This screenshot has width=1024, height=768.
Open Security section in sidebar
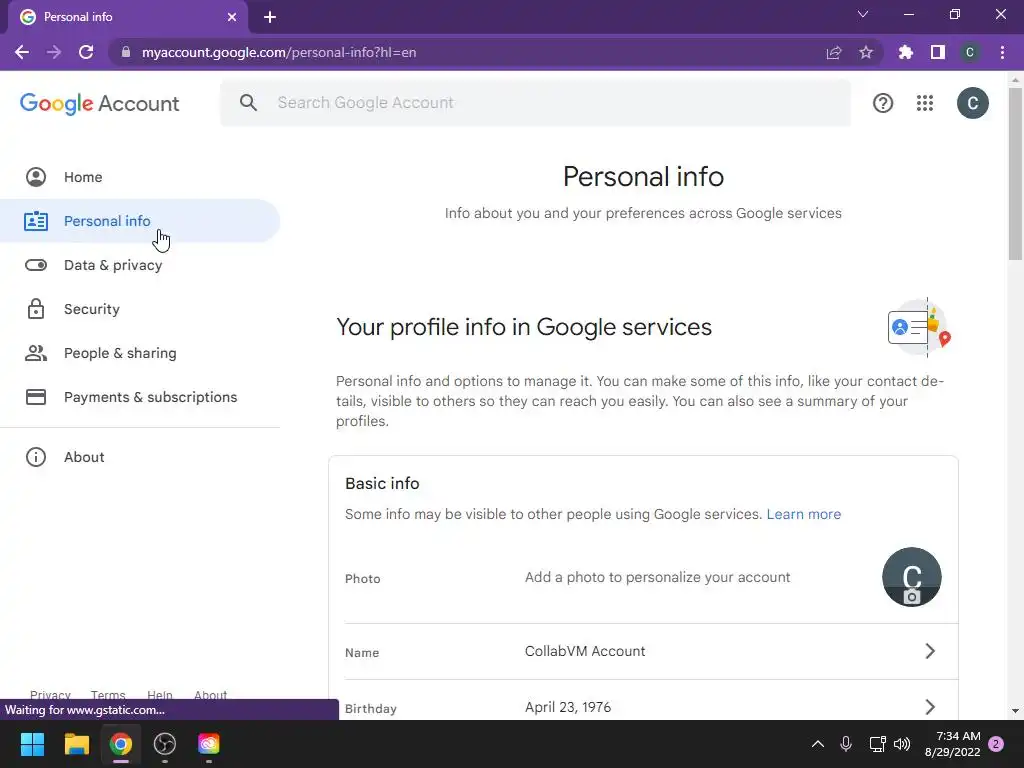coord(140,309)
